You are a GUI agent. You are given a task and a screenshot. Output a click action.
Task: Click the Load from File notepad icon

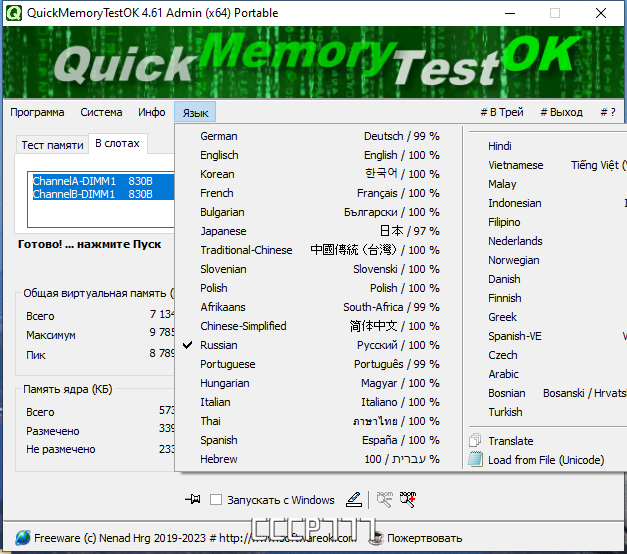click(x=475, y=459)
